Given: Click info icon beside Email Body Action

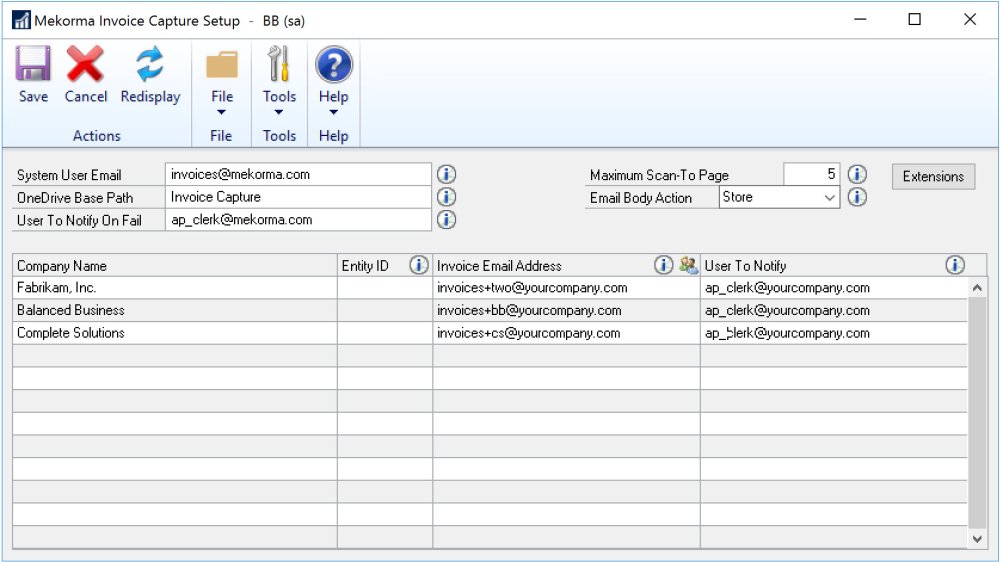Looking at the screenshot, I should point(857,197).
